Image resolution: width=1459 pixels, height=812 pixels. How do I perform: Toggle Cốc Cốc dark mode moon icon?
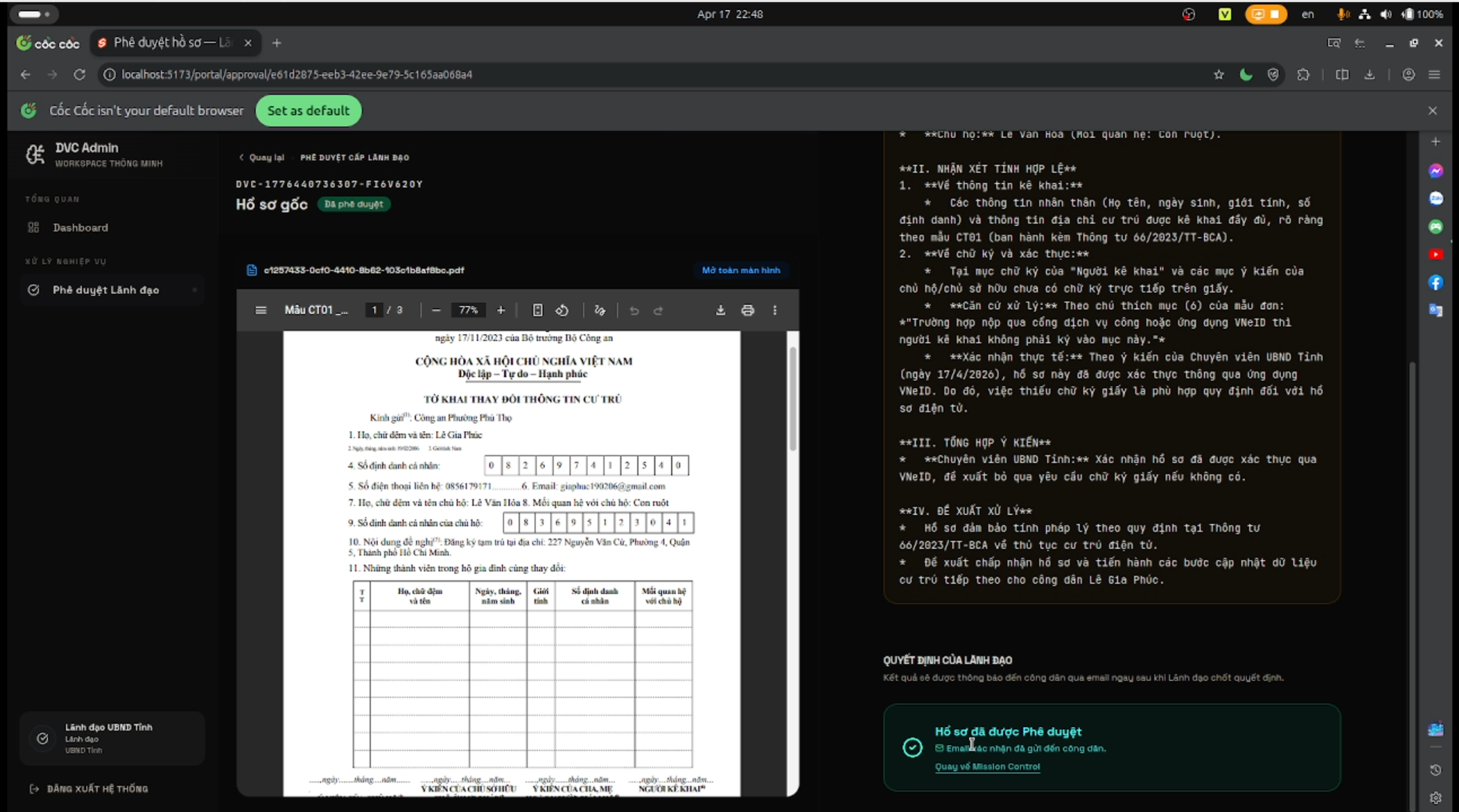(1245, 75)
